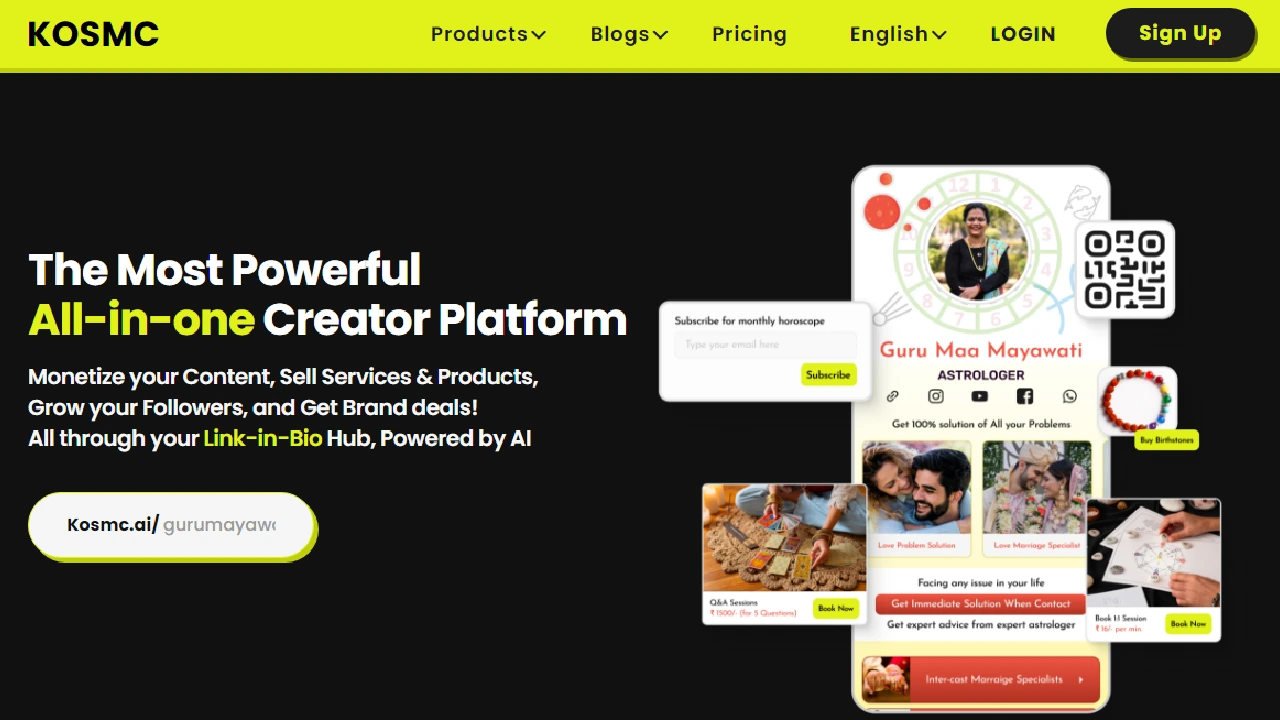Click the arrow on Inter-cast Marriage Specialists banner
This screenshot has height=720, width=1280.
[x=1080, y=680]
